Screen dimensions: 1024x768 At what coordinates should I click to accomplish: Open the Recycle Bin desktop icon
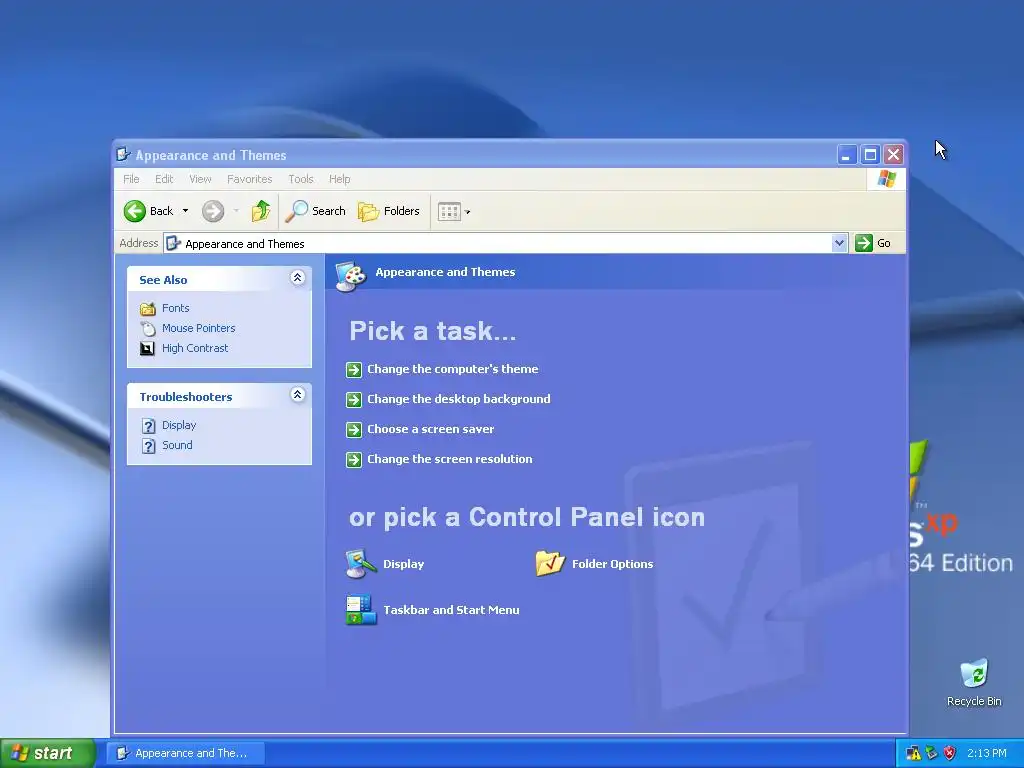pyautogui.click(x=974, y=673)
